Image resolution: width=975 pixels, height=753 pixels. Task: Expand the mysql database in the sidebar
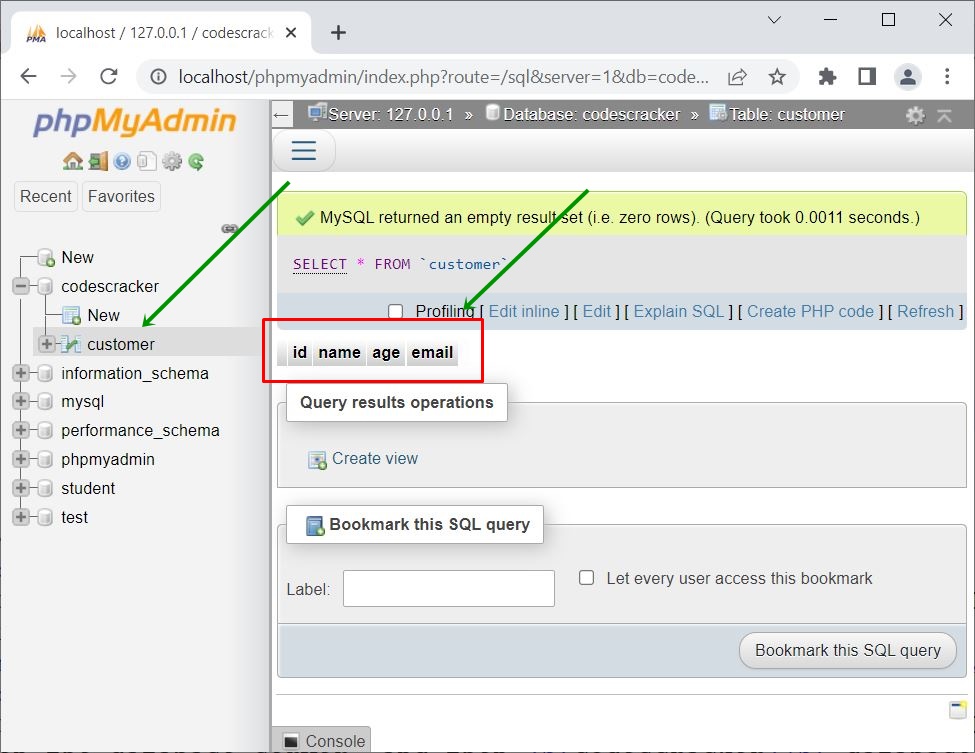point(22,401)
